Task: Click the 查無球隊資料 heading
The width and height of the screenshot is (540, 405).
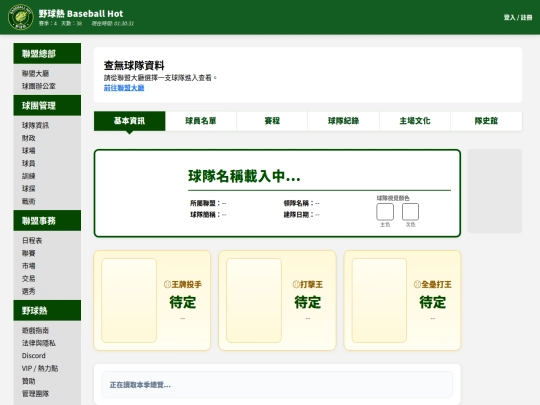Action: point(134,65)
